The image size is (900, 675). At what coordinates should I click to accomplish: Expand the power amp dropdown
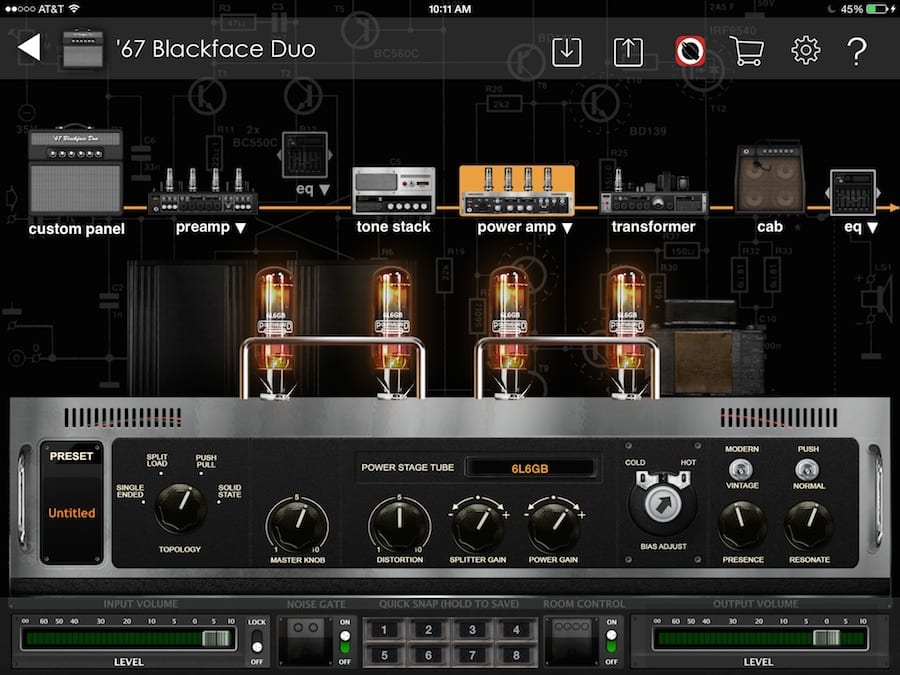click(524, 227)
